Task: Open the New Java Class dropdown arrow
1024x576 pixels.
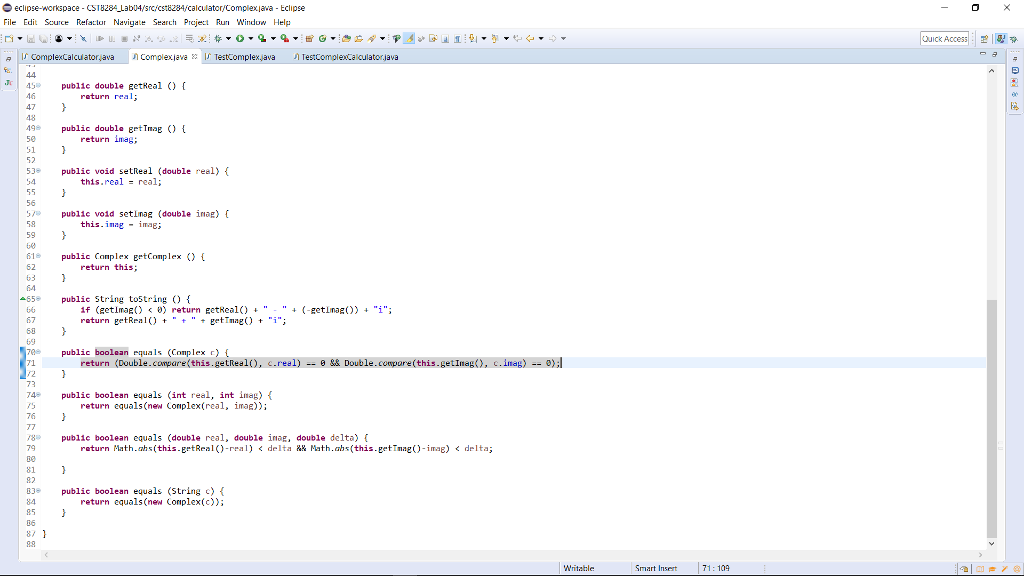Action: pyautogui.click(x=332, y=39)
